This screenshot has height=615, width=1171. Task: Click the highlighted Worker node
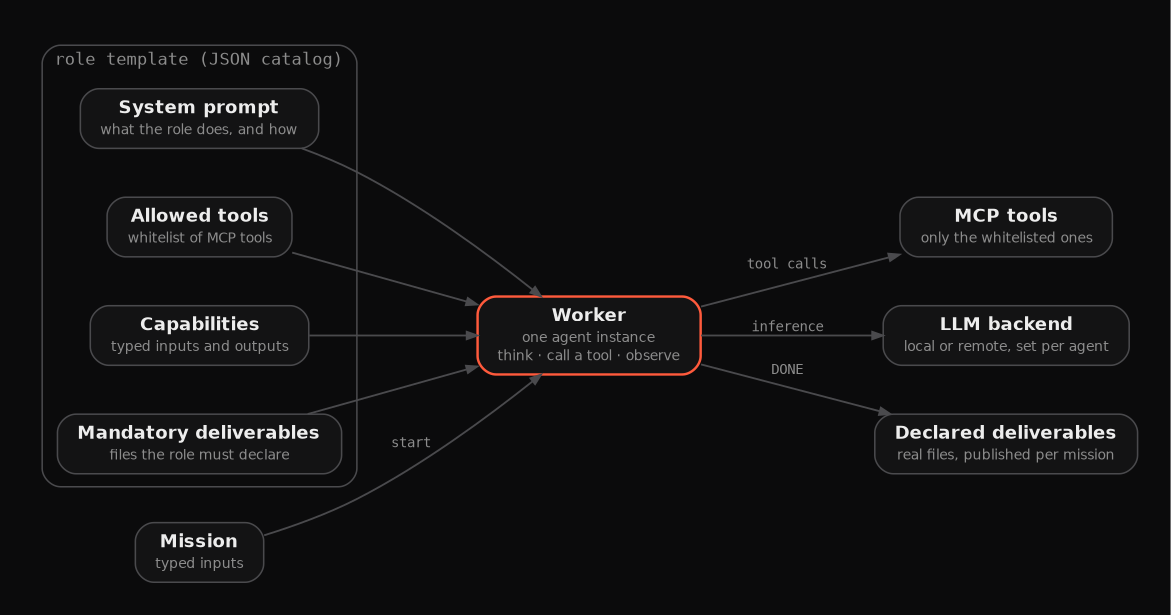click(588, 335)
